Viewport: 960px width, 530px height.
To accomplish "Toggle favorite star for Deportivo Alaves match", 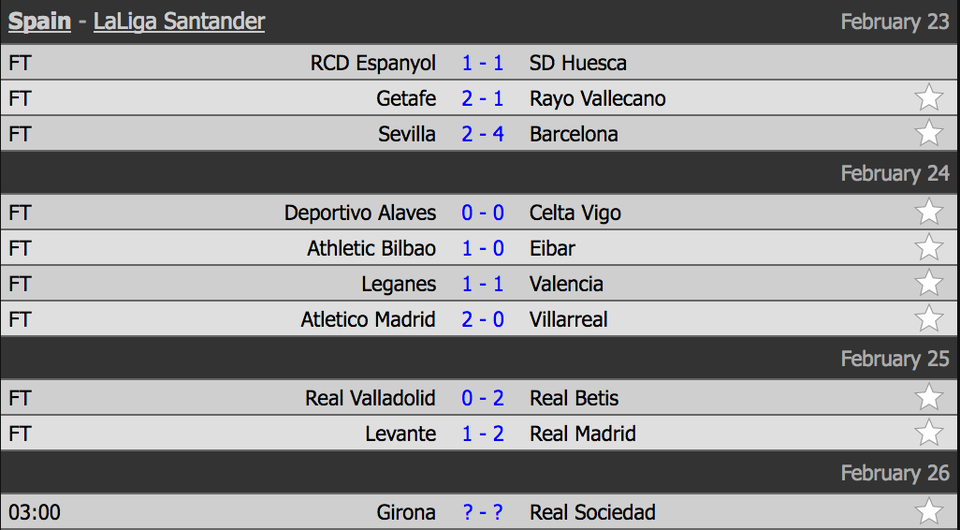I will (x=928, y=212).
